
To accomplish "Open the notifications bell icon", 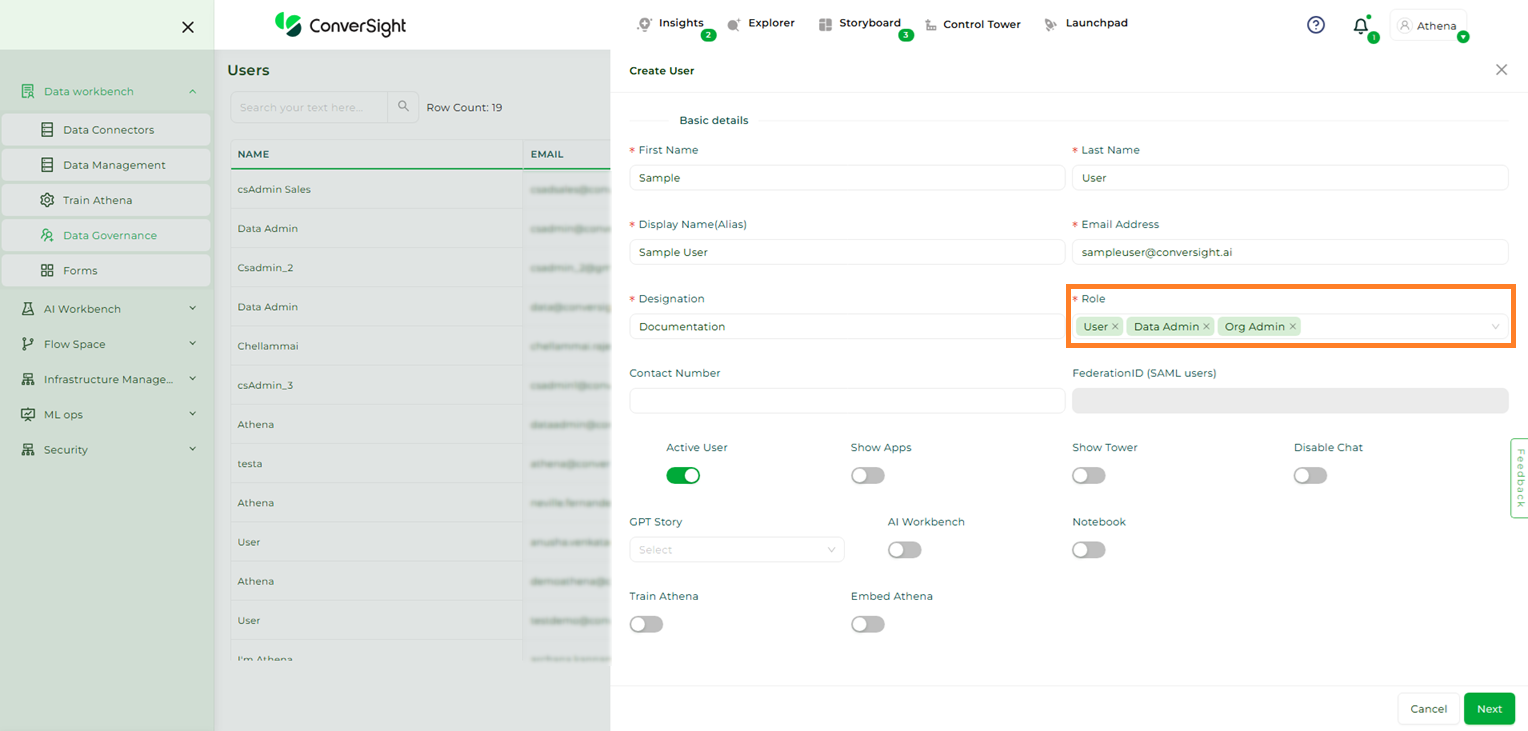I will [x=1360, y=26].
